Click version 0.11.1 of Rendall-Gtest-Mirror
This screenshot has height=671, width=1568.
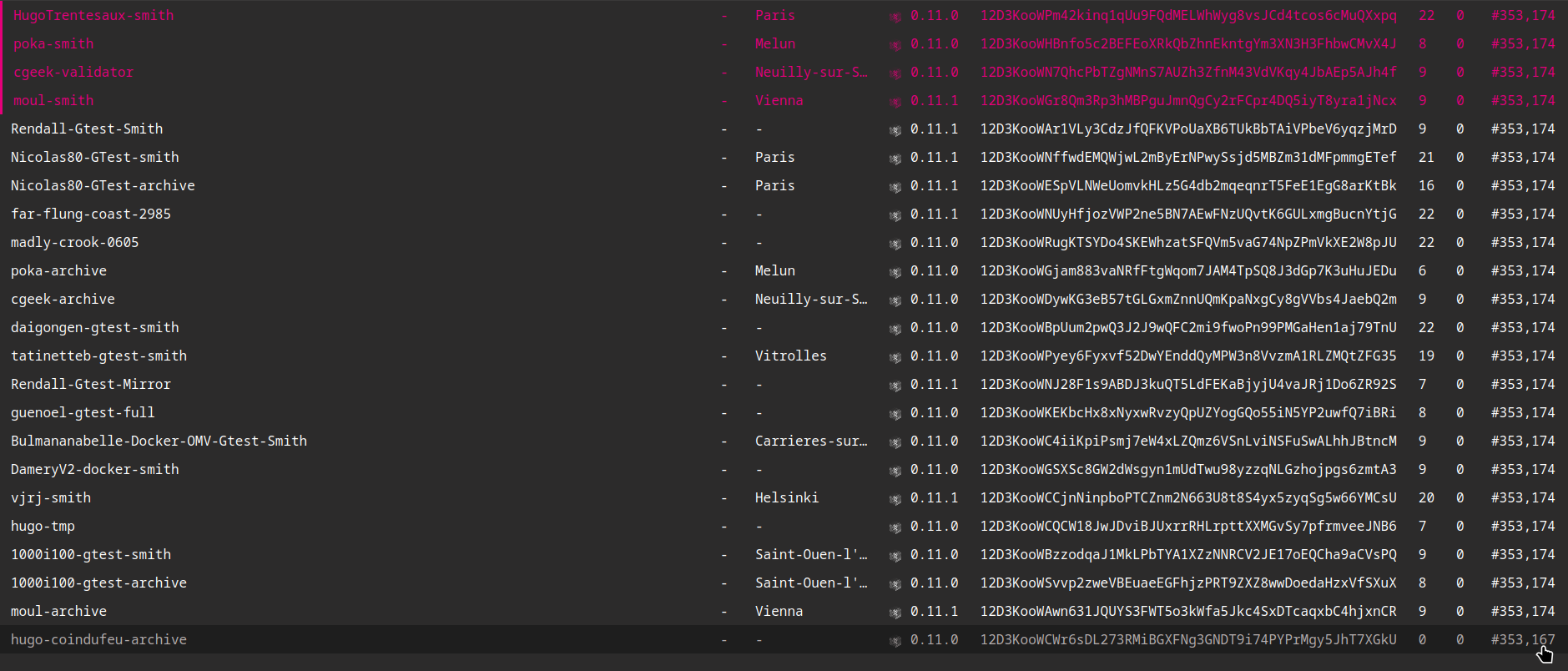pyautogui.click(x=934, y=384)
